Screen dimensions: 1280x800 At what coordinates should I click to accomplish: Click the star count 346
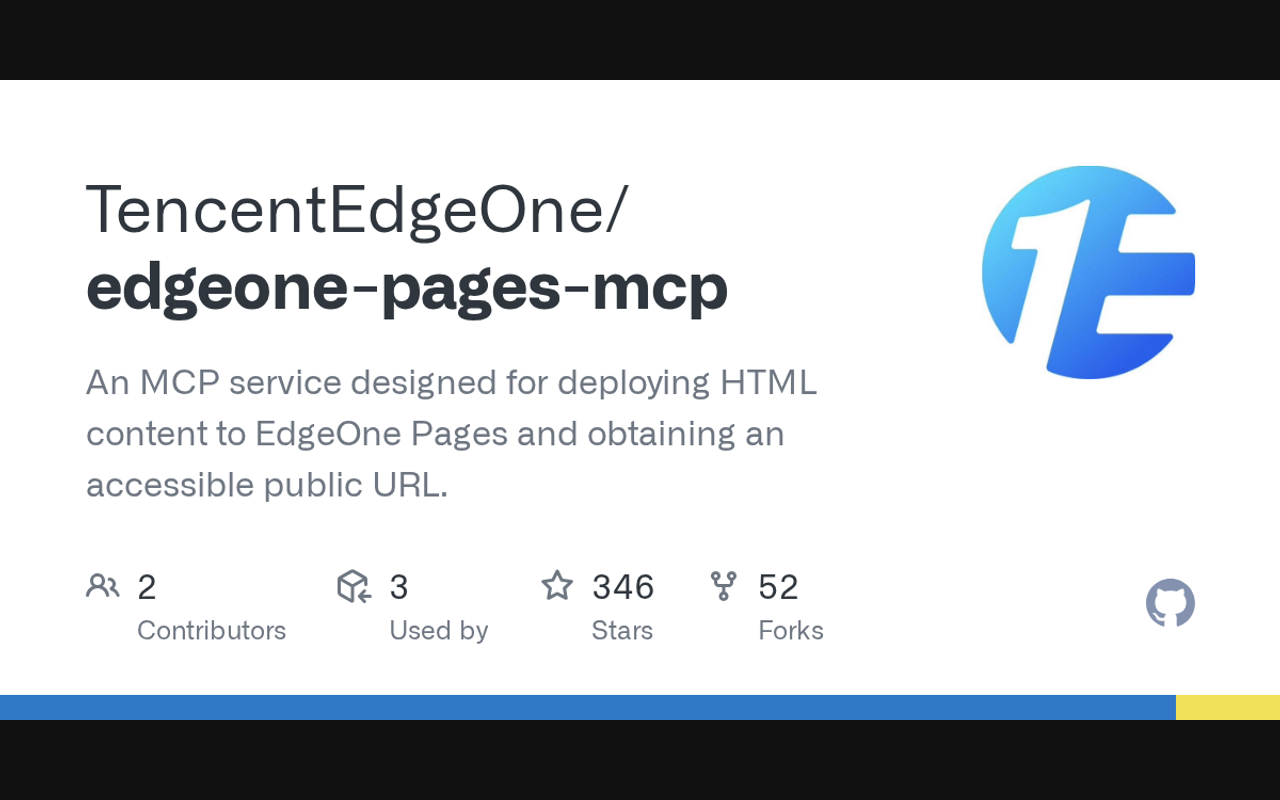(623, 587)
